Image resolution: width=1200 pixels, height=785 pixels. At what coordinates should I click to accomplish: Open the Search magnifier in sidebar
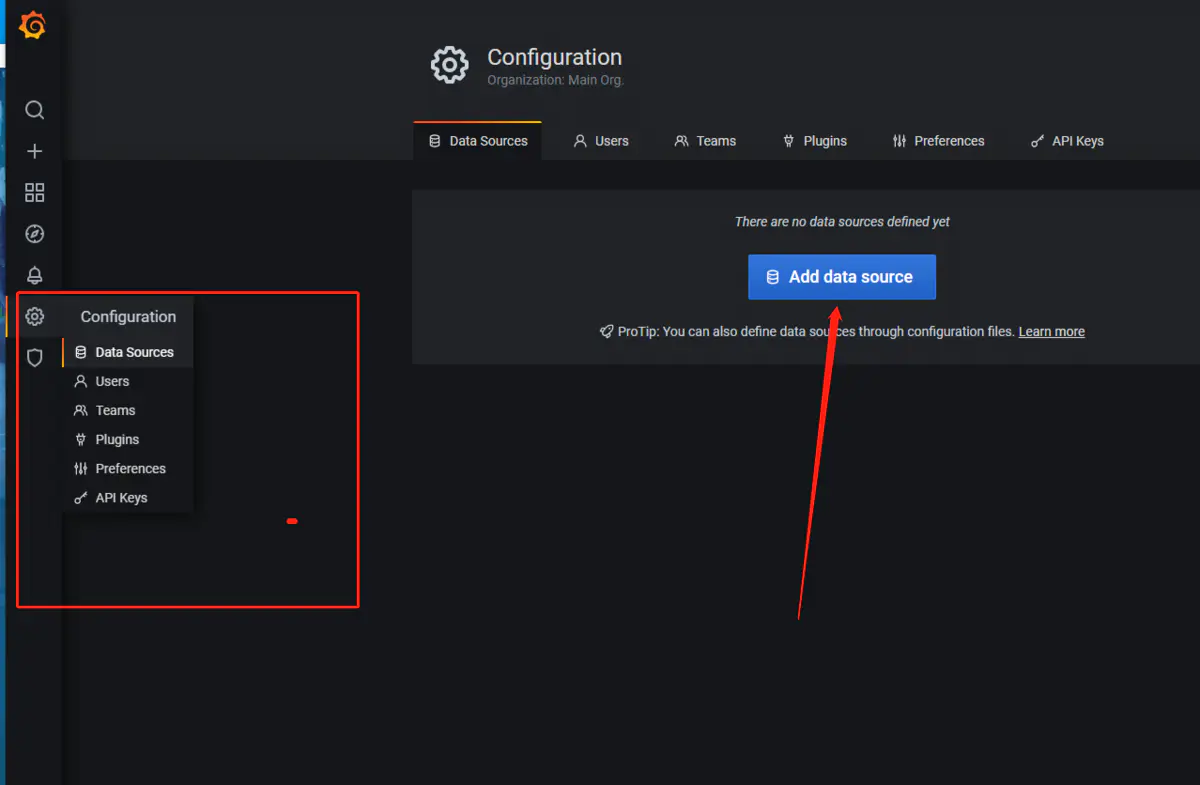pyautogui.click(x=34, y=110)
